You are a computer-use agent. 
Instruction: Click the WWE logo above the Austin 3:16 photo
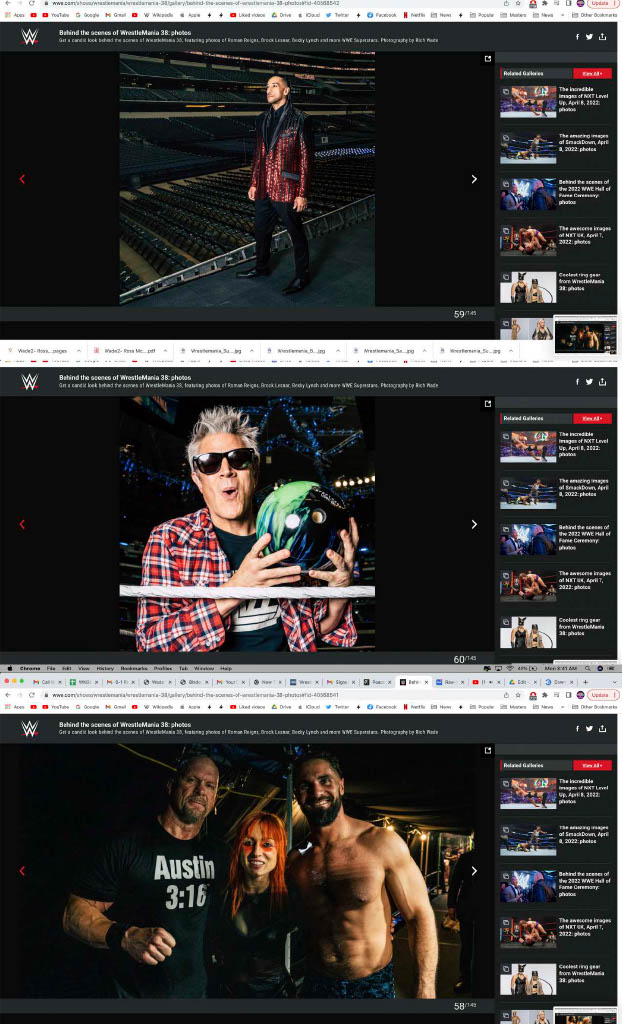[x=29, y=728]
